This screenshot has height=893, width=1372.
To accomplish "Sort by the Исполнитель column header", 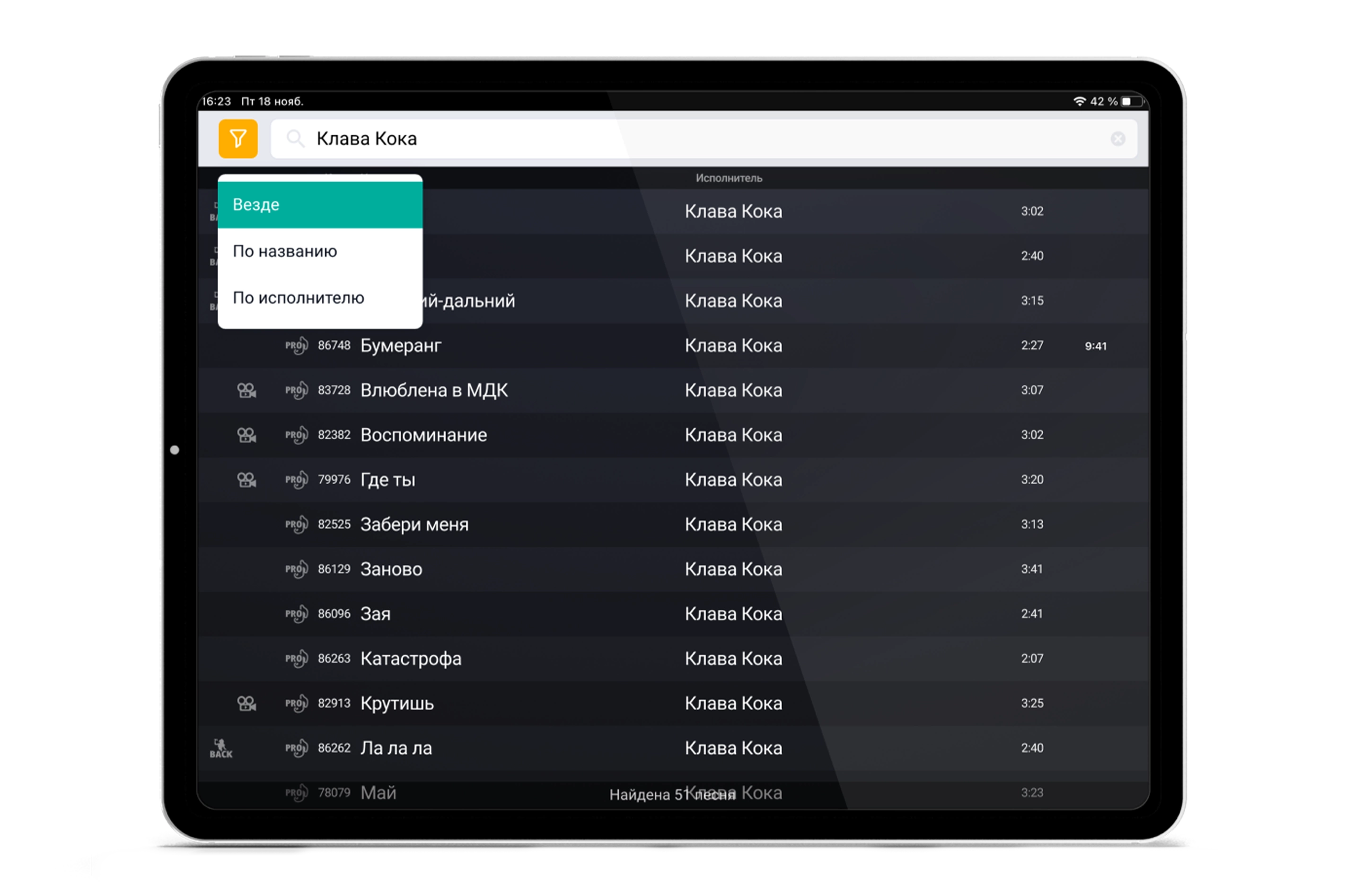I will (729, 178).
